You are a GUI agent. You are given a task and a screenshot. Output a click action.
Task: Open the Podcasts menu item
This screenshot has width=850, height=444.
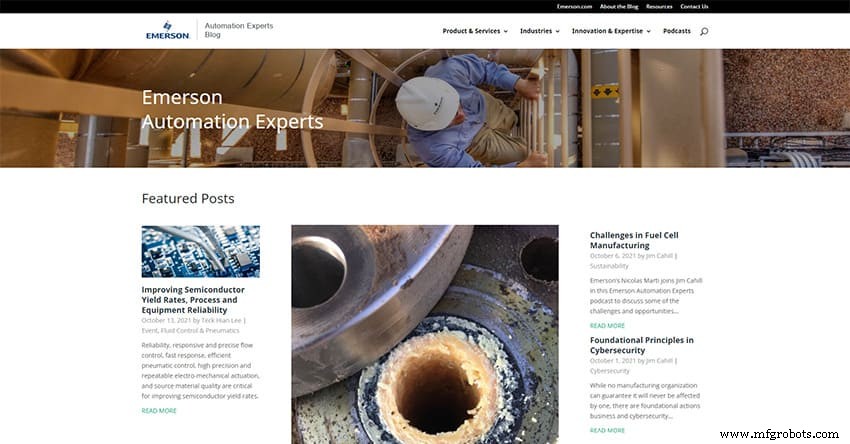677,31
